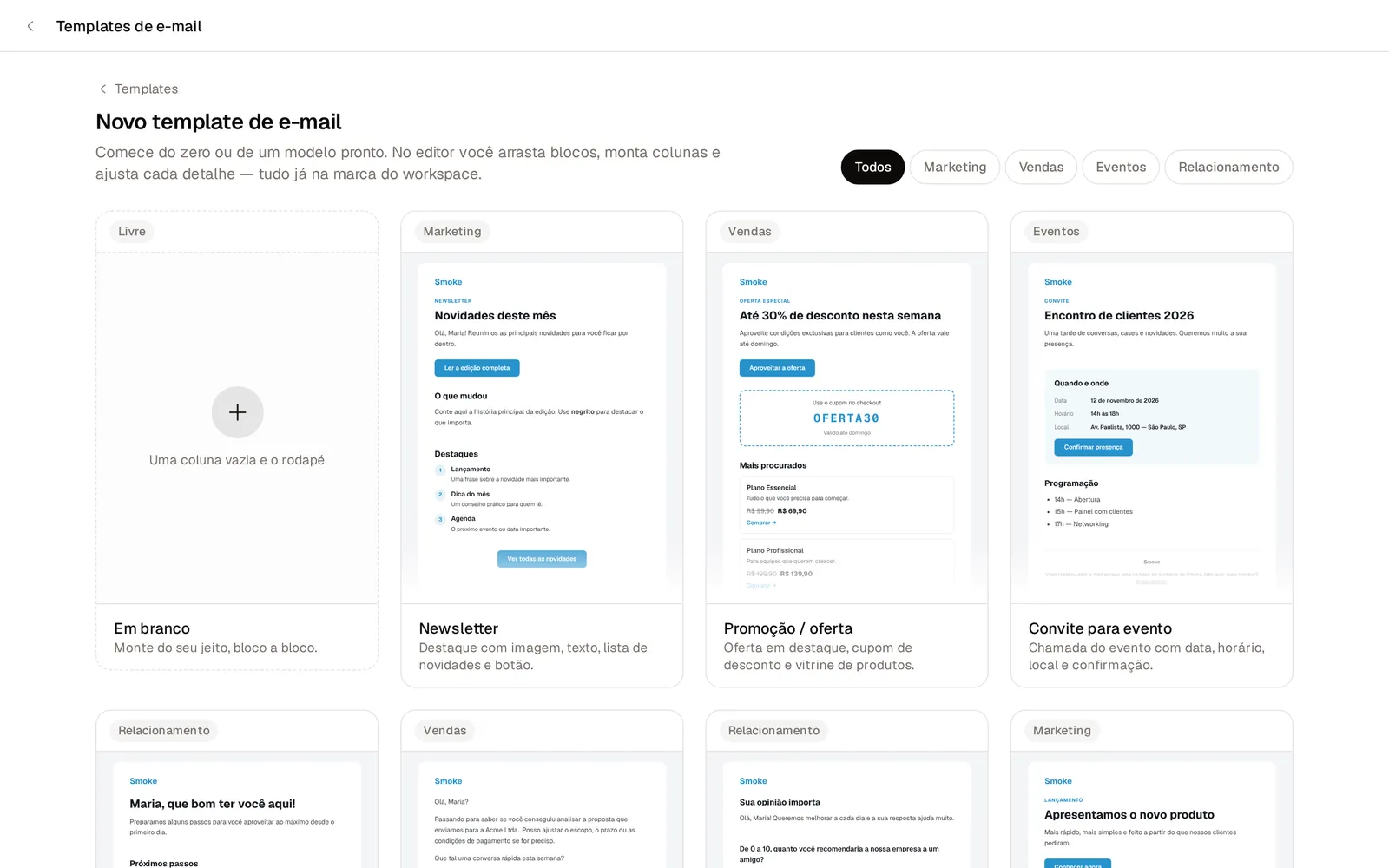
Task: Open the Convite para evento preview
Action: 1151,428
